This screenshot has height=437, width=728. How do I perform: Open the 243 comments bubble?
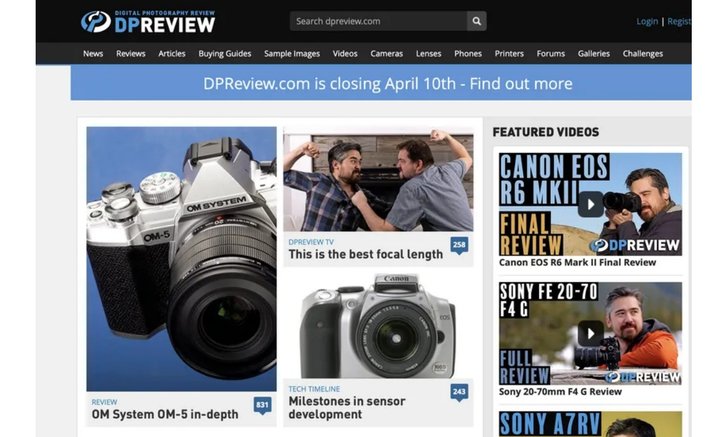(x=459, y=392)
